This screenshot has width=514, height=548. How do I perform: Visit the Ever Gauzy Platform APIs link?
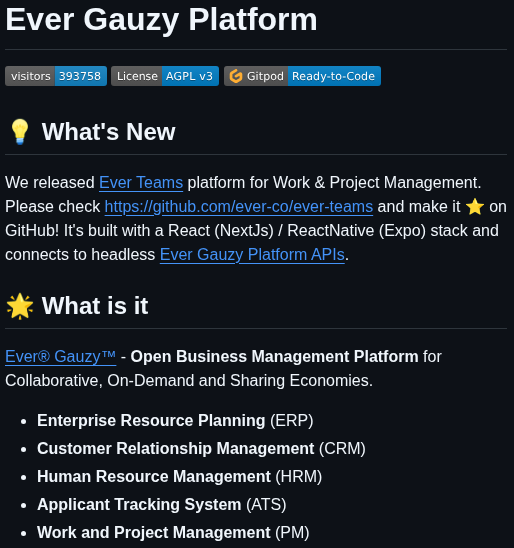coord(252,254)
